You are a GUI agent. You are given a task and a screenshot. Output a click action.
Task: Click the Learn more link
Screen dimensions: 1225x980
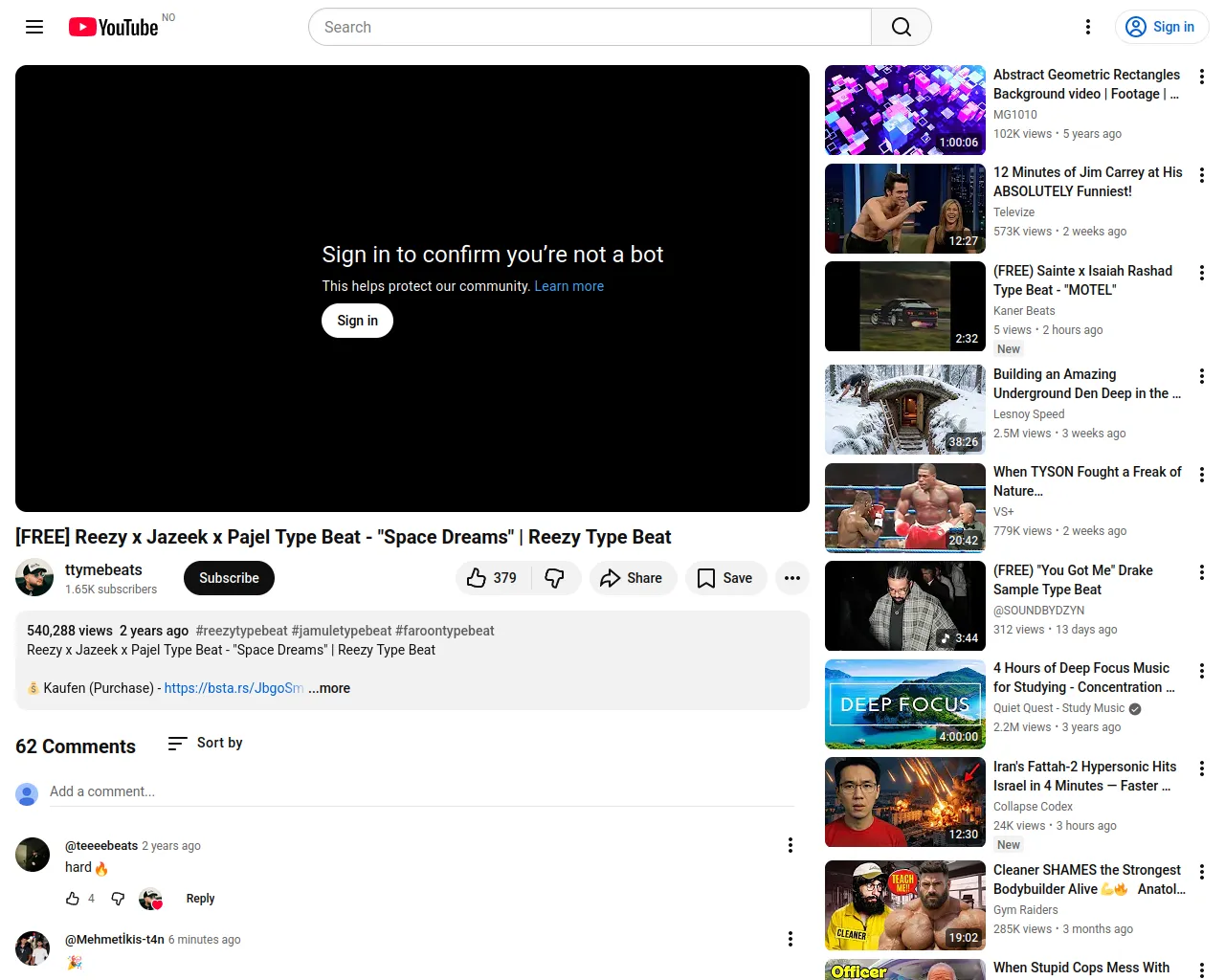click(x=568, y=286)
